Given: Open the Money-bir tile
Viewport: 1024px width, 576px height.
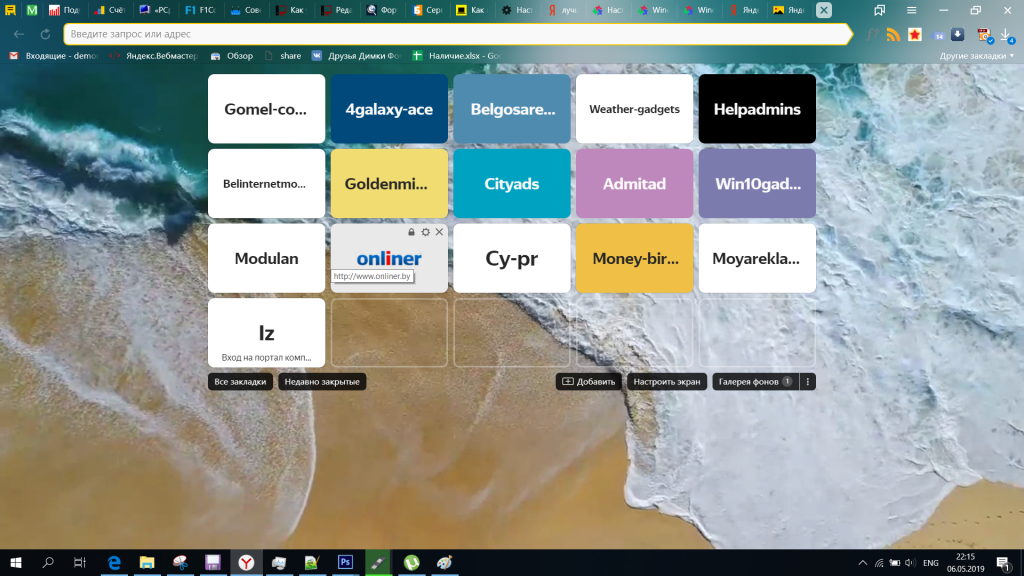Looking at the screenshot, I should tap(634, 258).
